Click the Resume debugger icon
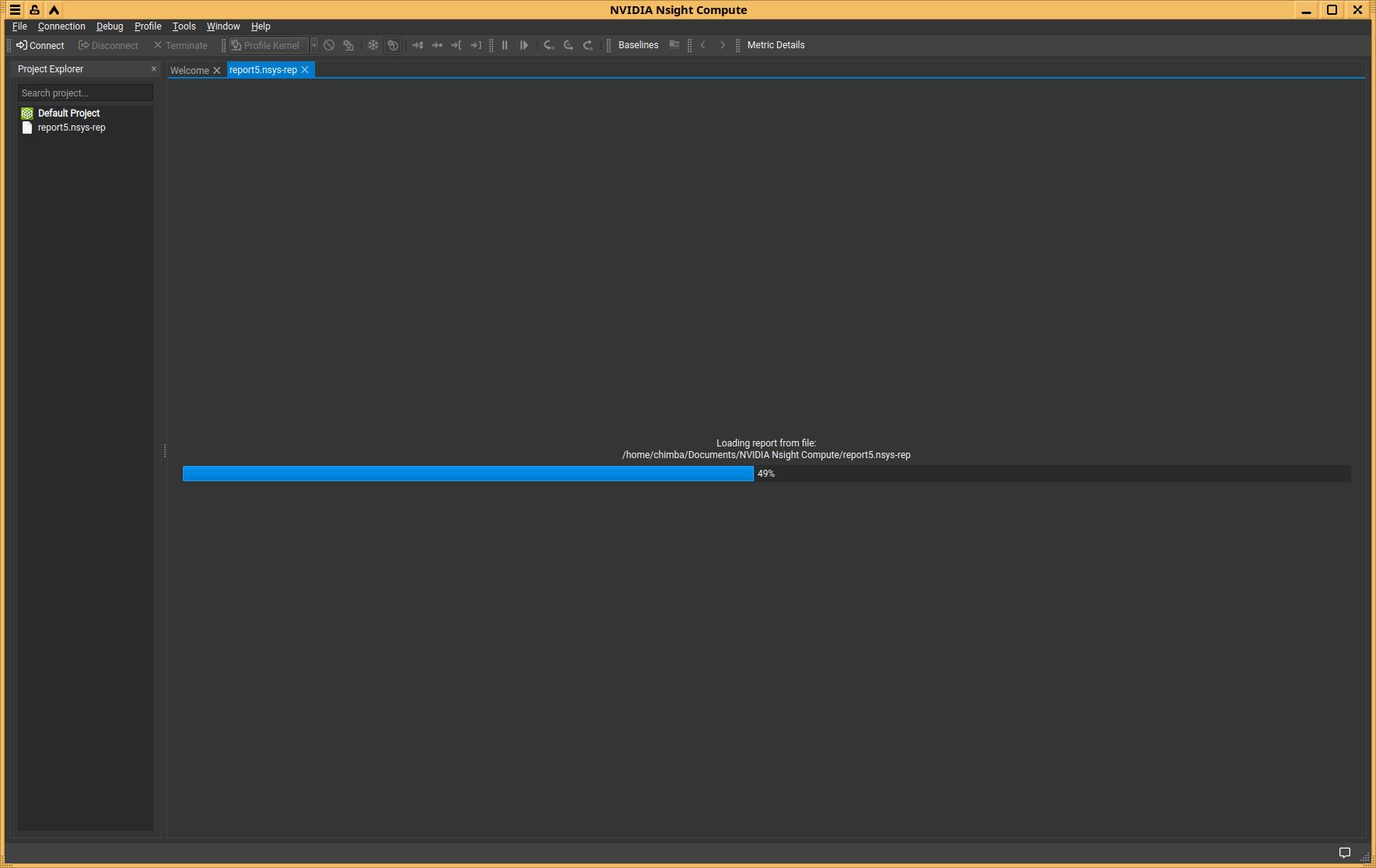1376x868 pixels. tap(524, 45)
